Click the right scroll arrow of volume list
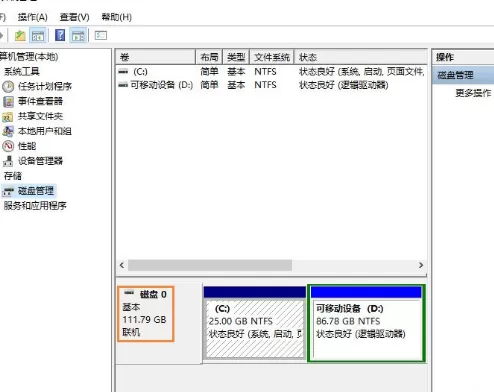 tap(421, 265)
